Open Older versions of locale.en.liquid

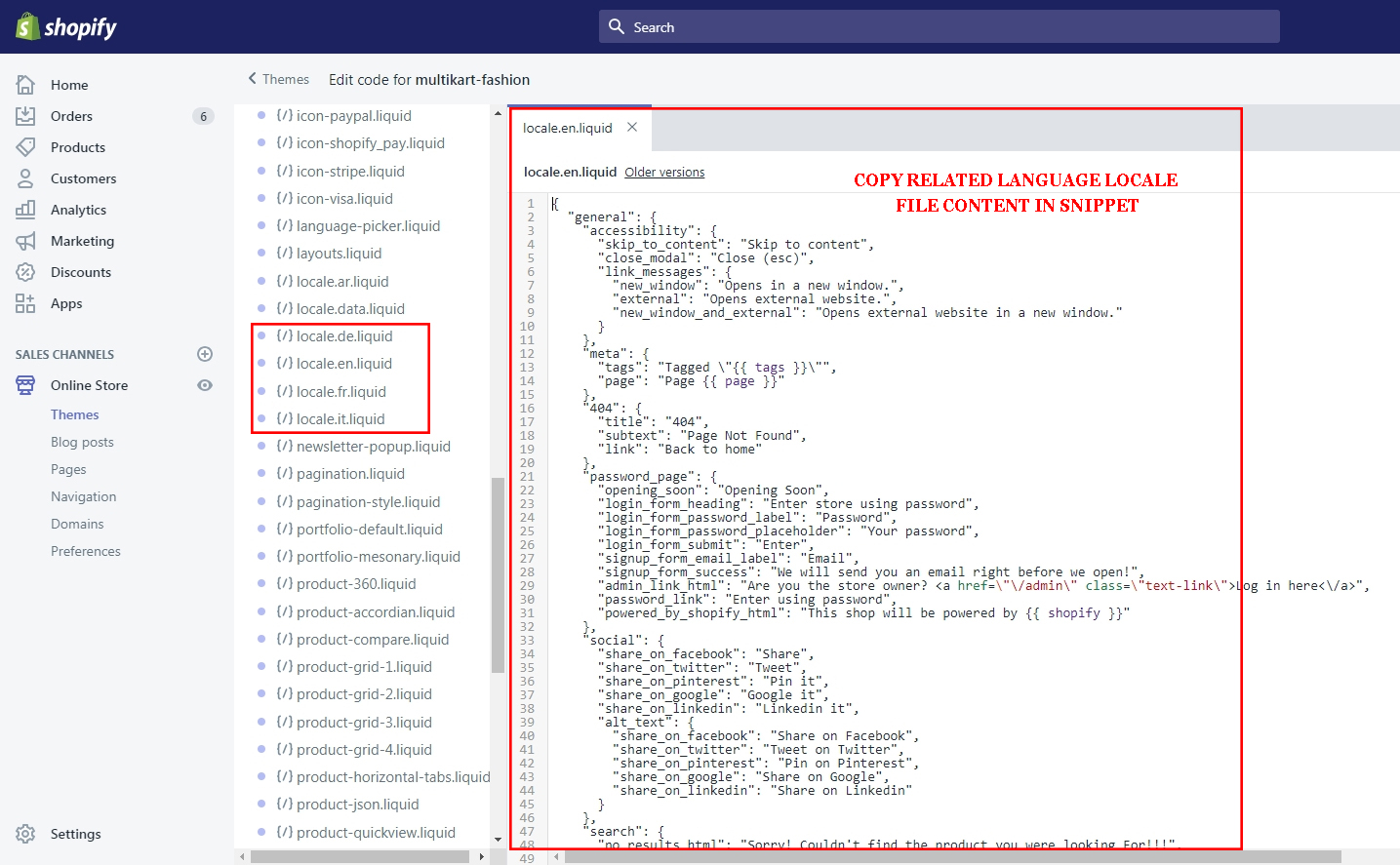[x=664, y=172]
